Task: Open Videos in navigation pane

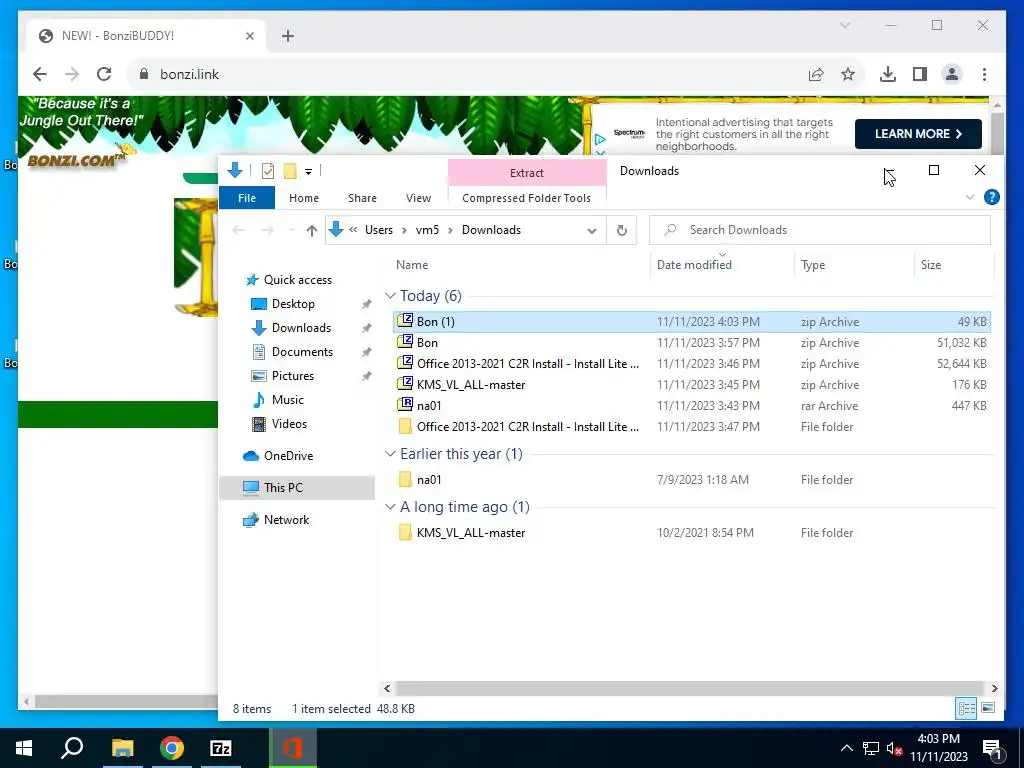Action: tap(289, 424)
